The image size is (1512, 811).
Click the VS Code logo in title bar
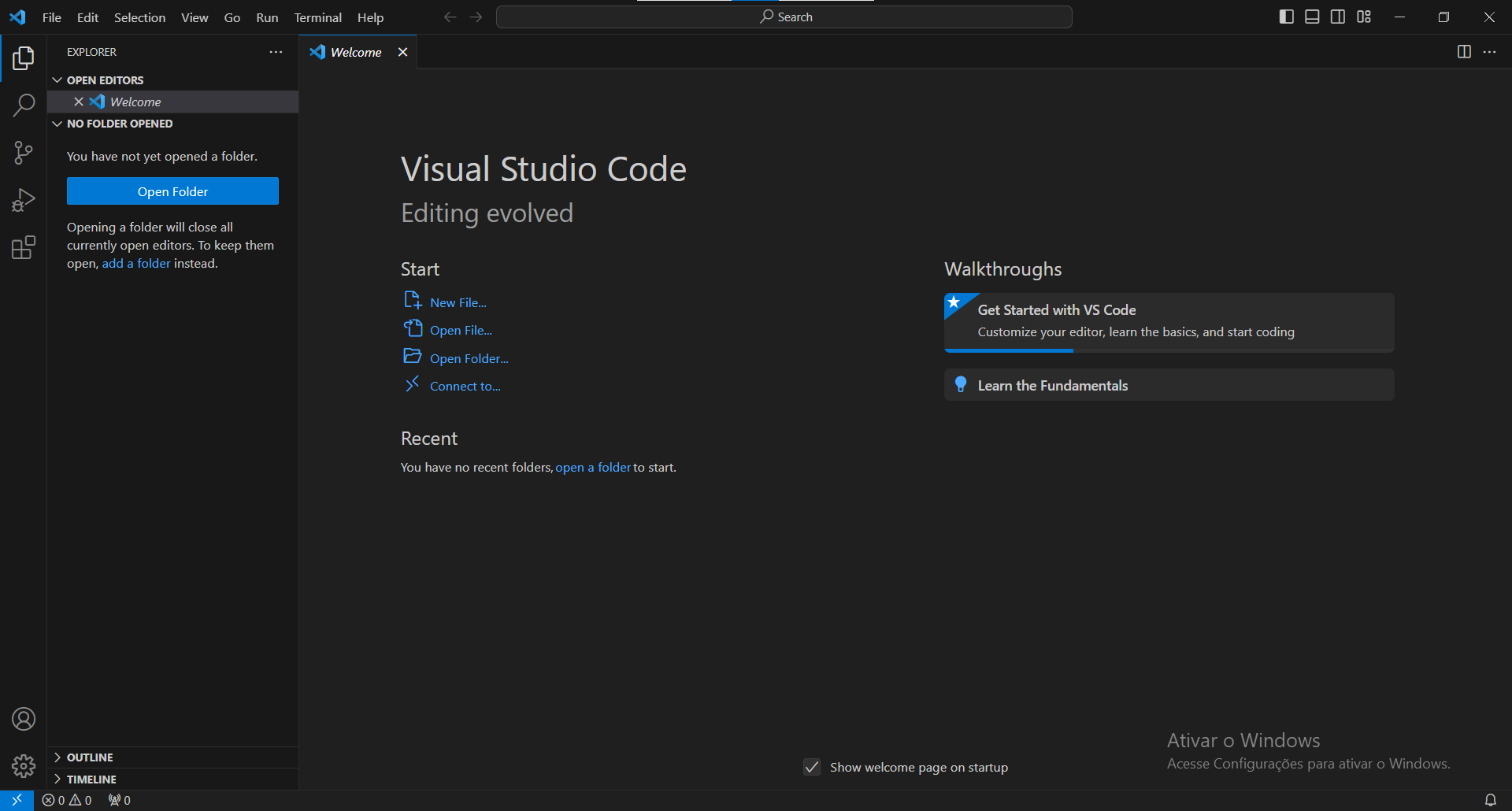point(17,17)
